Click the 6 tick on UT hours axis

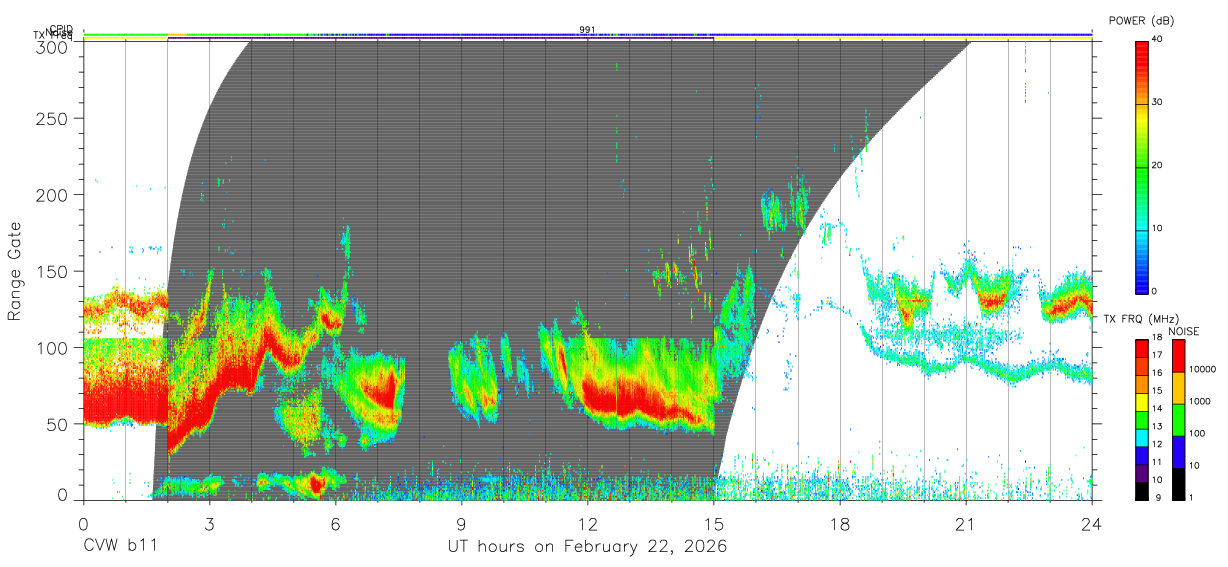pos(335,523)
